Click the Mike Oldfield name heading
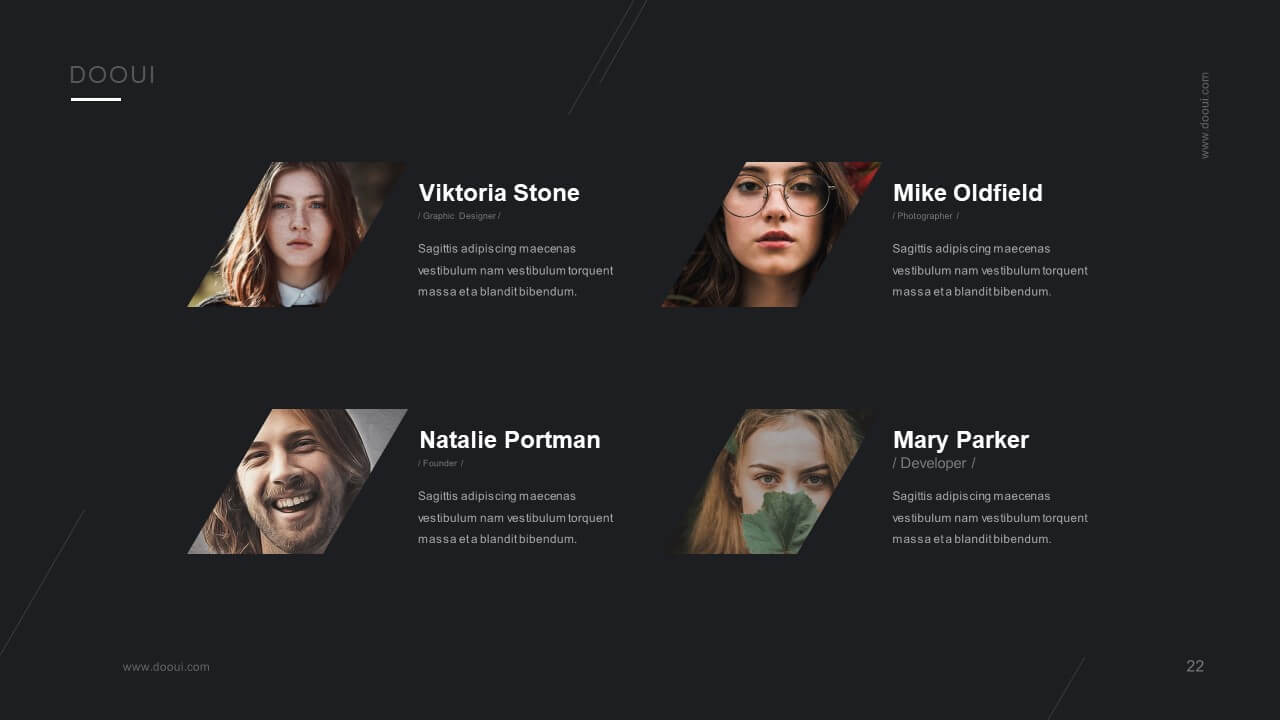The height and width of the screenshot is (720, 1280). click(x=967, y=193)
